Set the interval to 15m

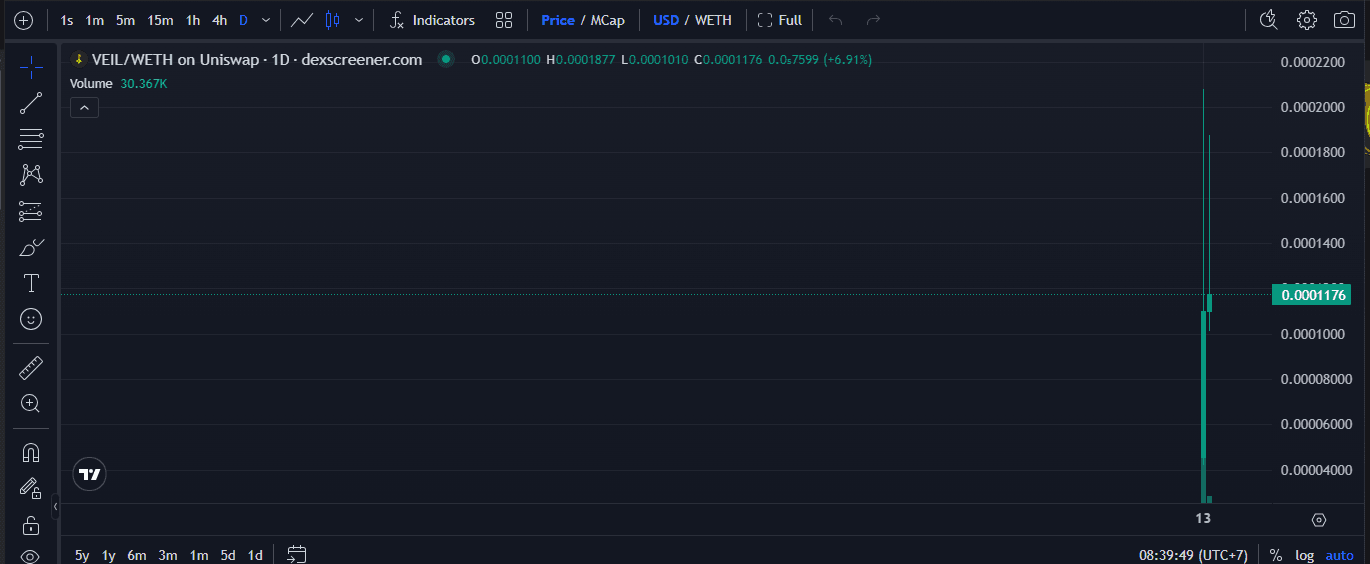coord(160,20)
